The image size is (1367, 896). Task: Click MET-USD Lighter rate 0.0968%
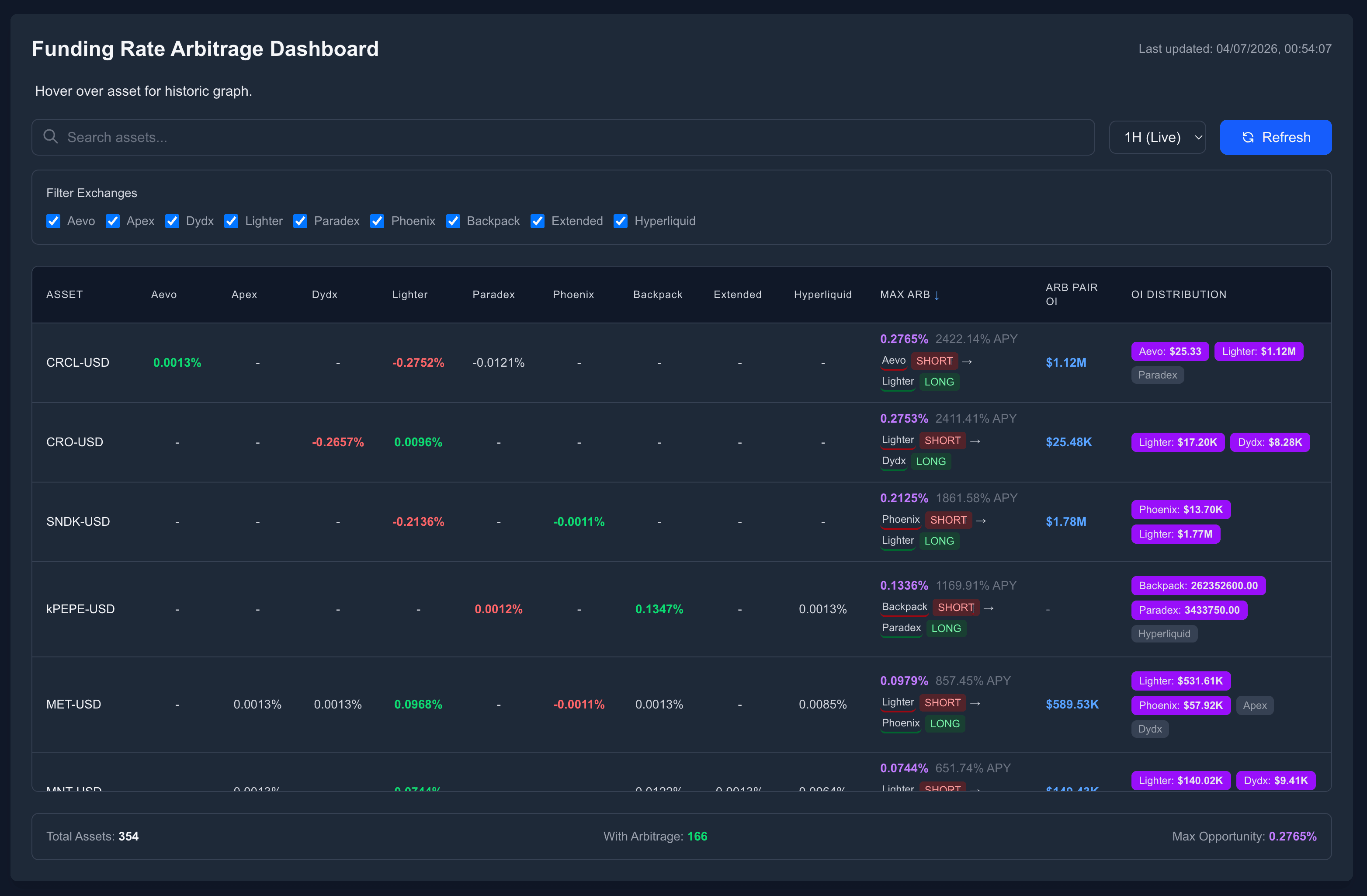click(418, 704)
